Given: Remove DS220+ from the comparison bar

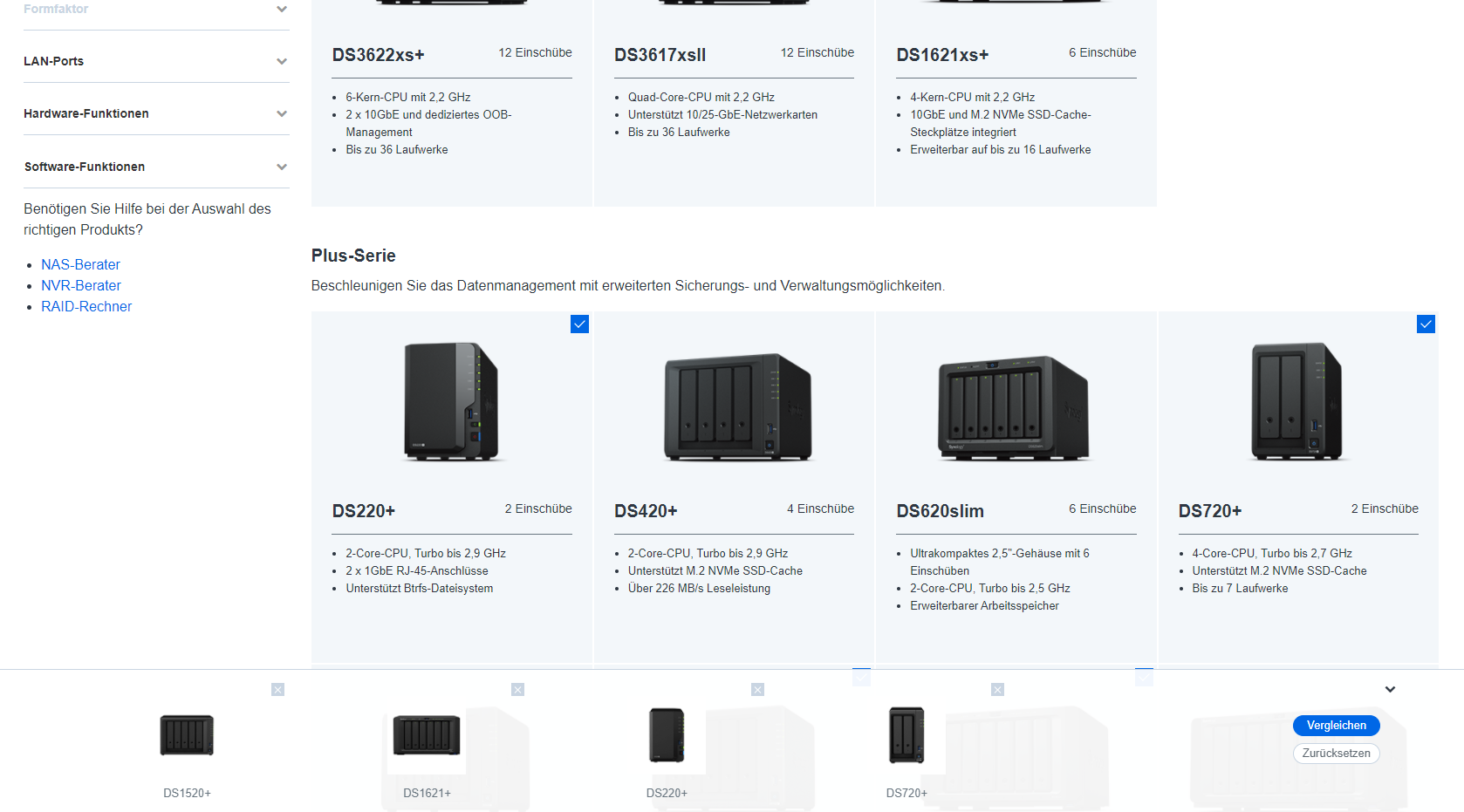Looking at the screenshot, I should [x=757, y=690].
